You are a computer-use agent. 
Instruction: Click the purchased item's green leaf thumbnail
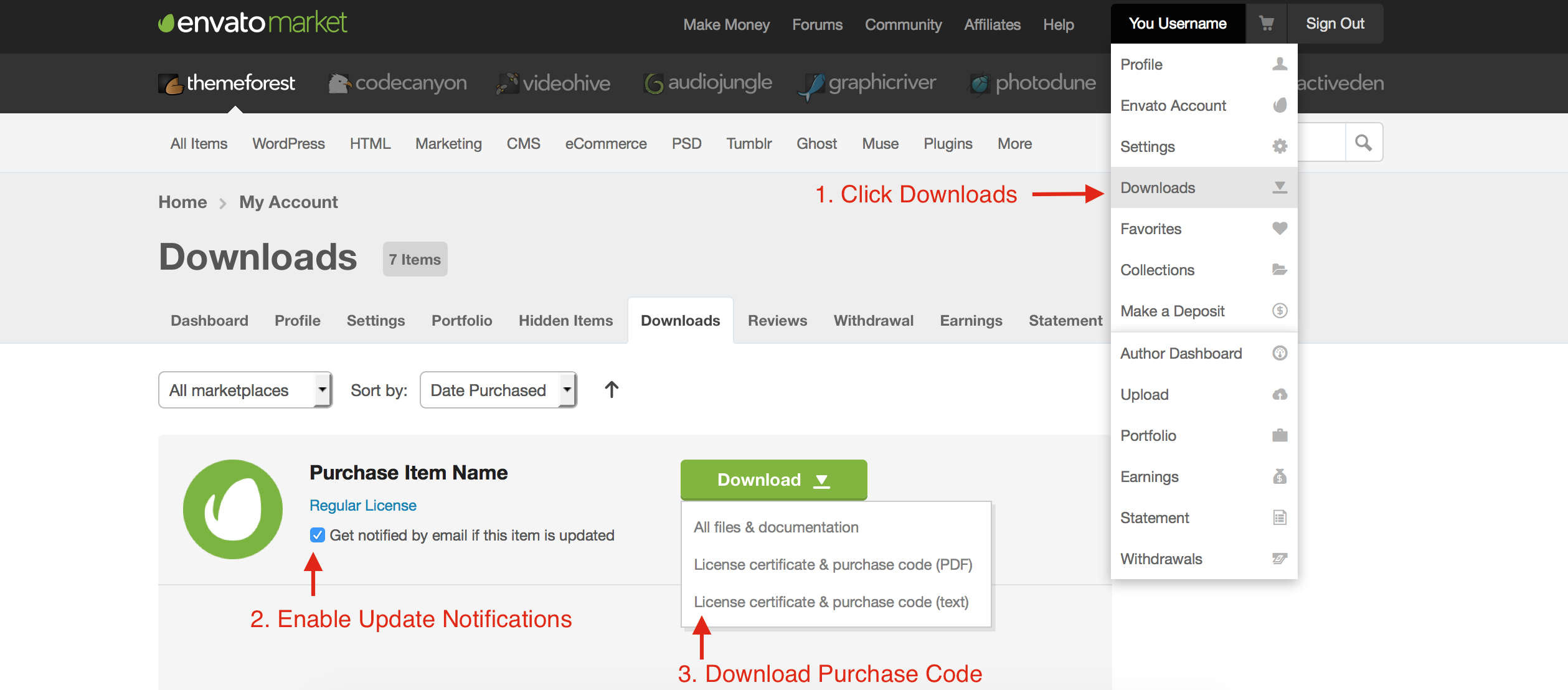click(x=233, y=509)
